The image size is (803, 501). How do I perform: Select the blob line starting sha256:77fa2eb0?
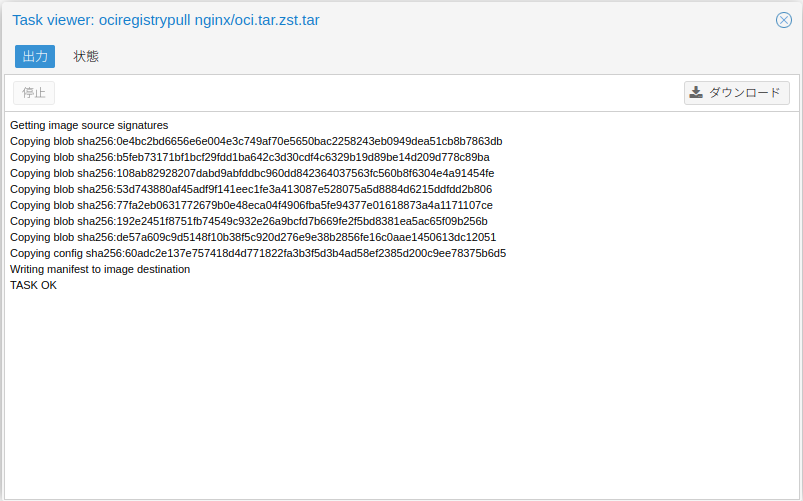[251, 205]
